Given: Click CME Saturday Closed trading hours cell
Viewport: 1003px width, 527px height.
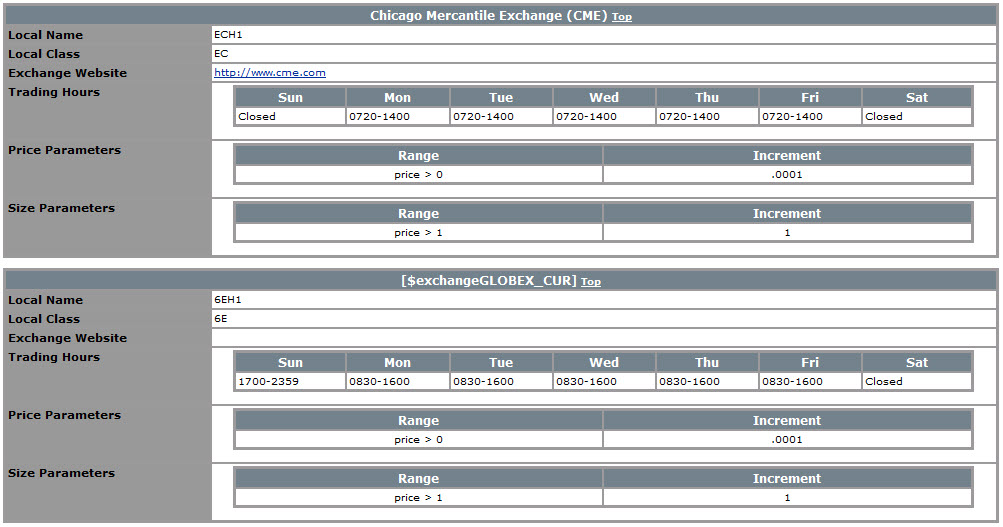Looking at the screenshot, I should pyautogui.click(x=917, y=116).
